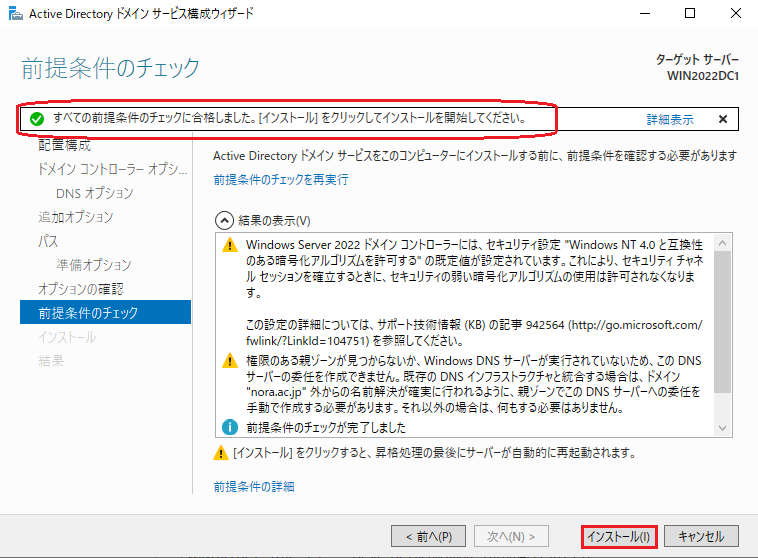Rerun check via 前提条件のチェックを再実行 link
Viewport: 758px width, 558px height.
click(x=280, y=180)
